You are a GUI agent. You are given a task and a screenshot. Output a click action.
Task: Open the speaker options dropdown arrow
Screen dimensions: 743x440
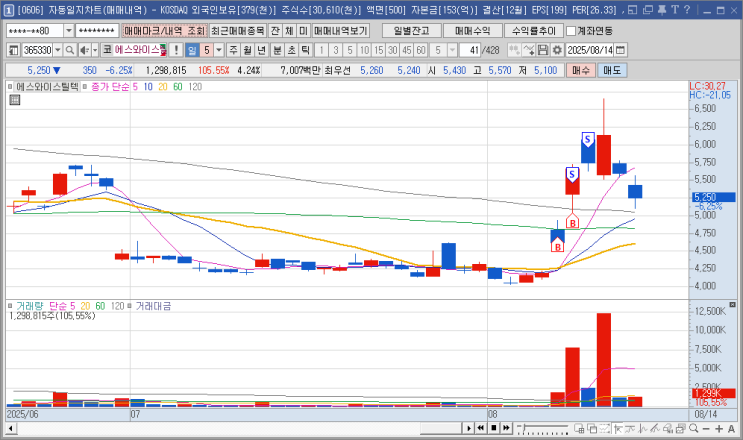pos(95,50)
